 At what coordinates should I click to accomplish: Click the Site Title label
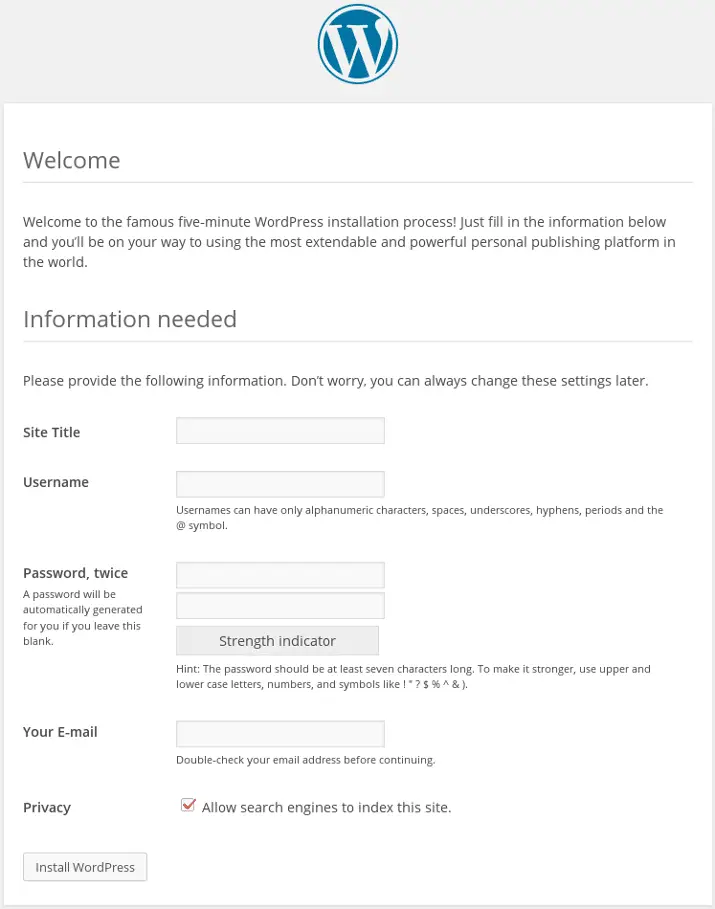click(x=51, y=432)
